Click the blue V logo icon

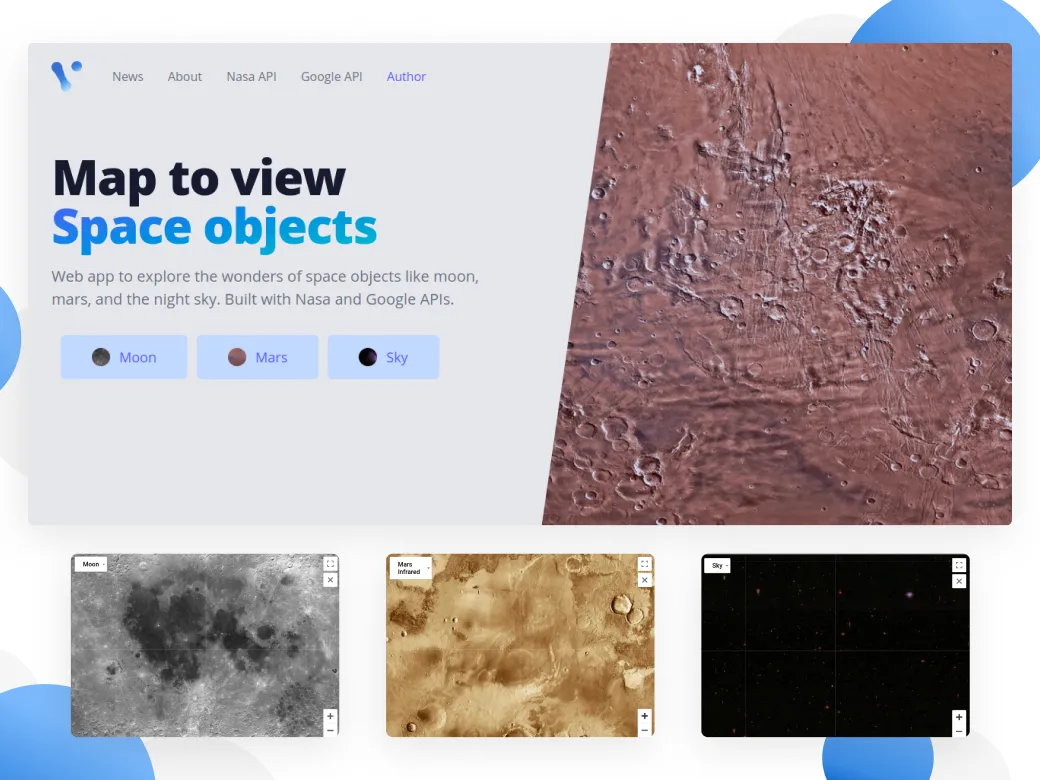(67, 76)
